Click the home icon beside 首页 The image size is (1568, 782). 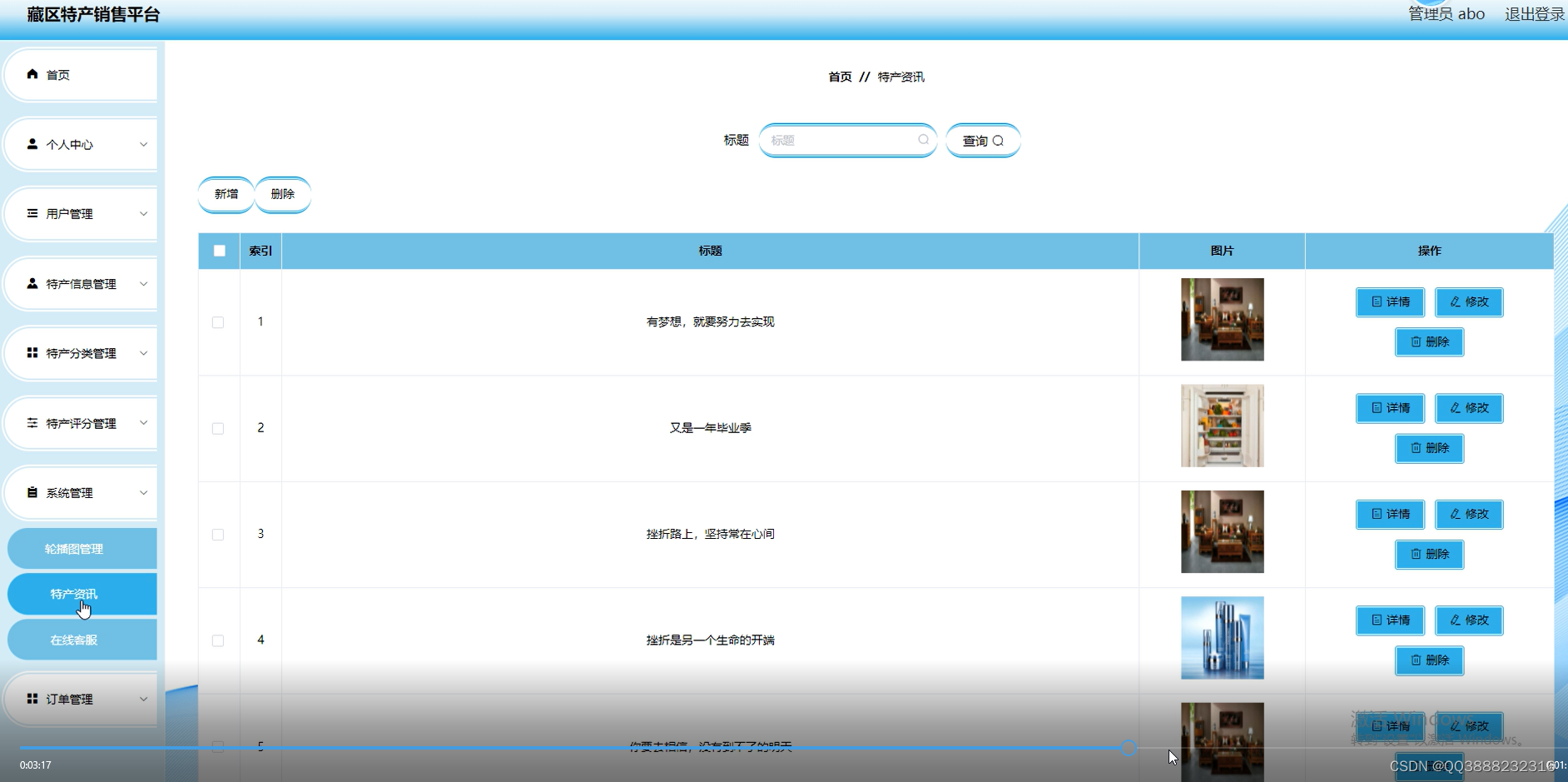[x=32, y=74]
